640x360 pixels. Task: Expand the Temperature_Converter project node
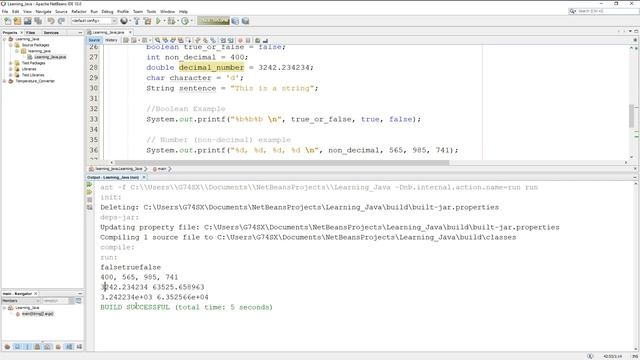[x=4, y=81]
